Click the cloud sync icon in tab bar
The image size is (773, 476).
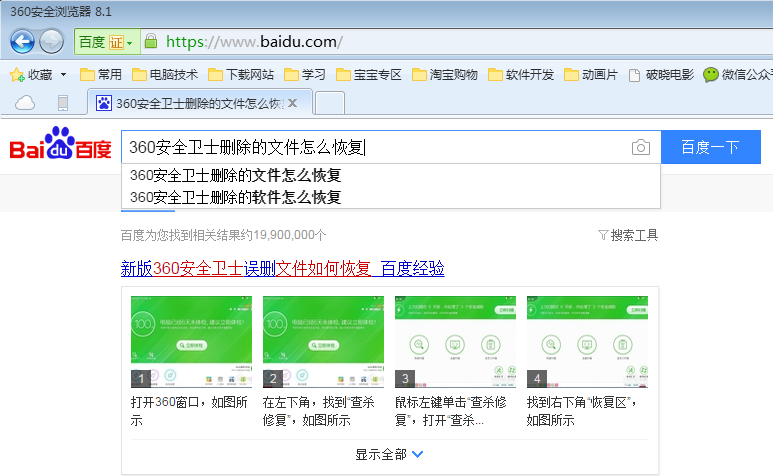click(x=25, y=103)
